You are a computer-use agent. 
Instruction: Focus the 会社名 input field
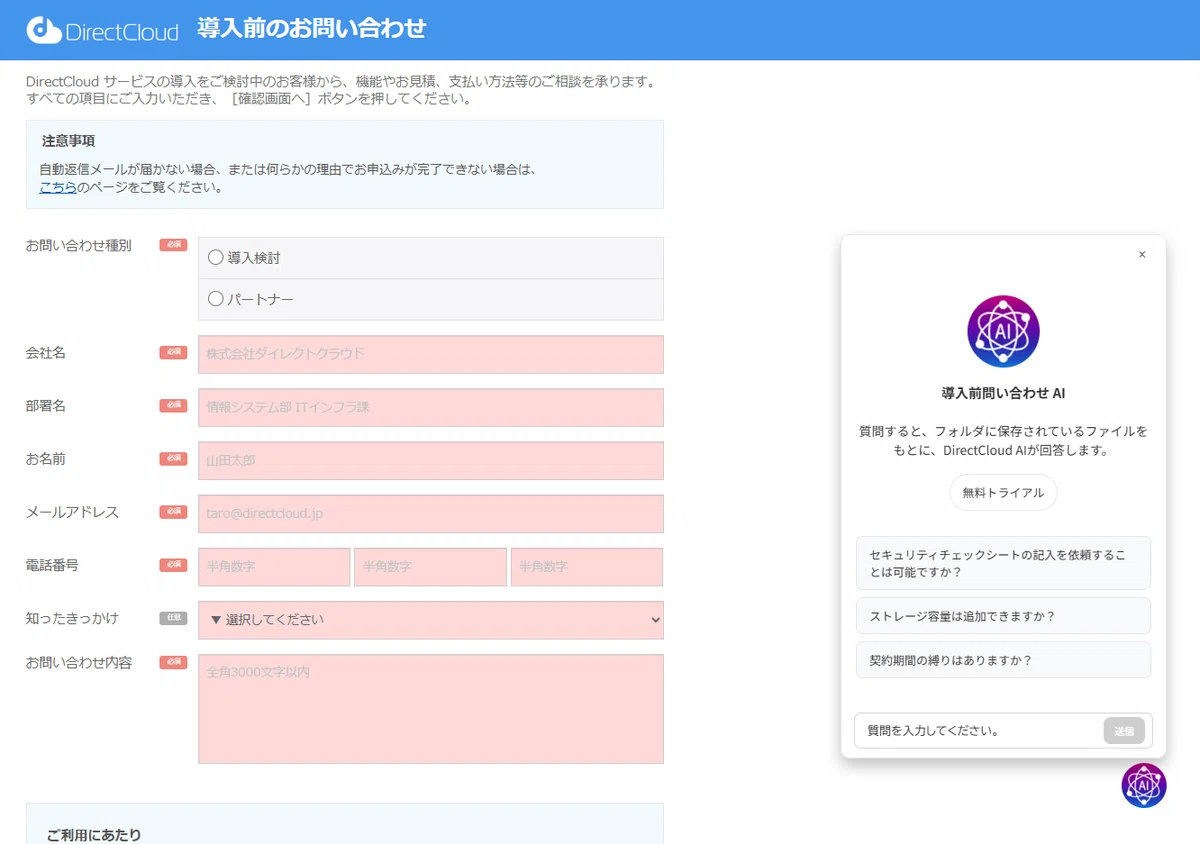431,354
